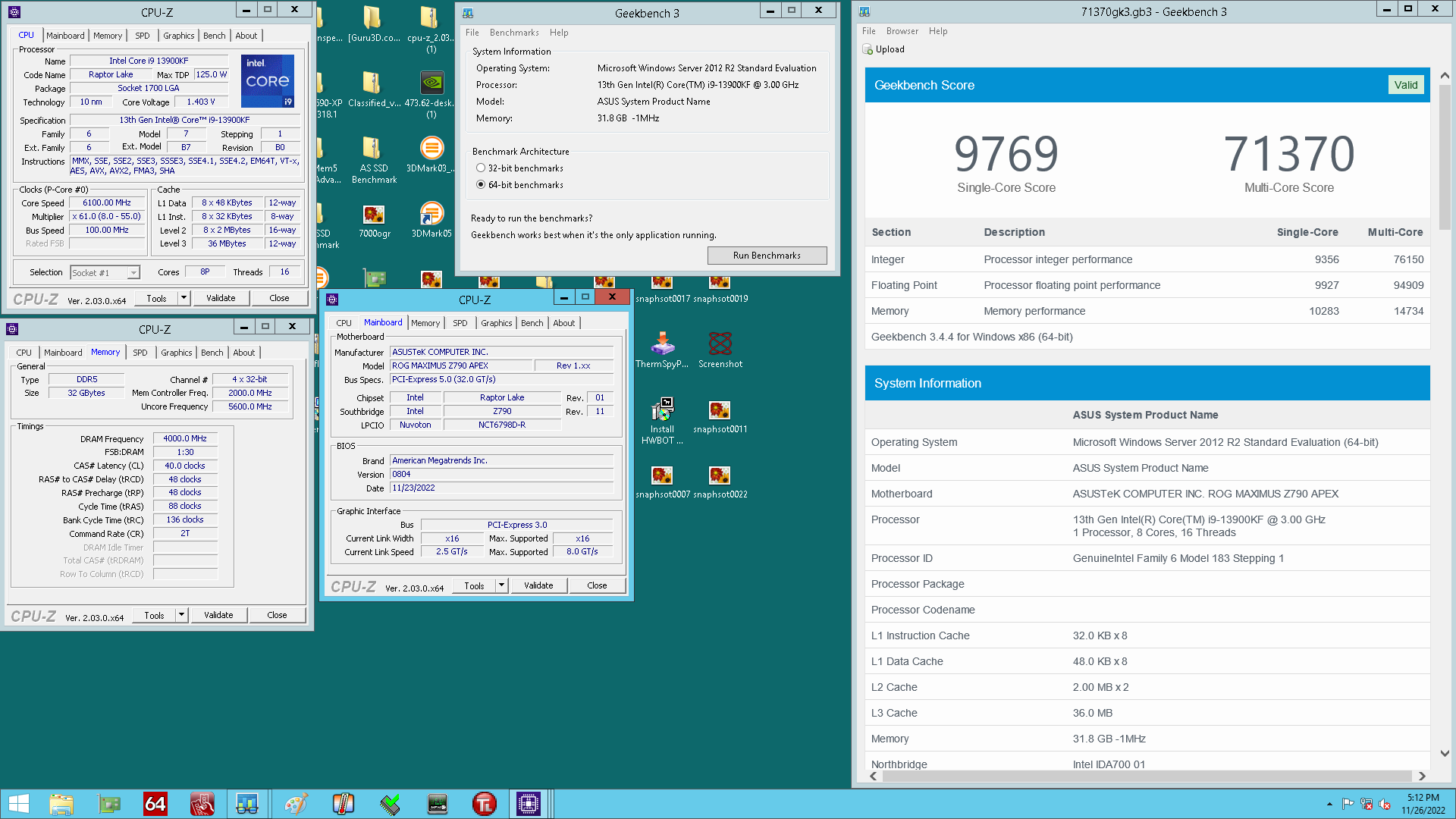Image resolution: width=1456 pixels, height=819 pixels.
Task: Open the cpu-z_2.03 zip archive icon
Action: 430,29
